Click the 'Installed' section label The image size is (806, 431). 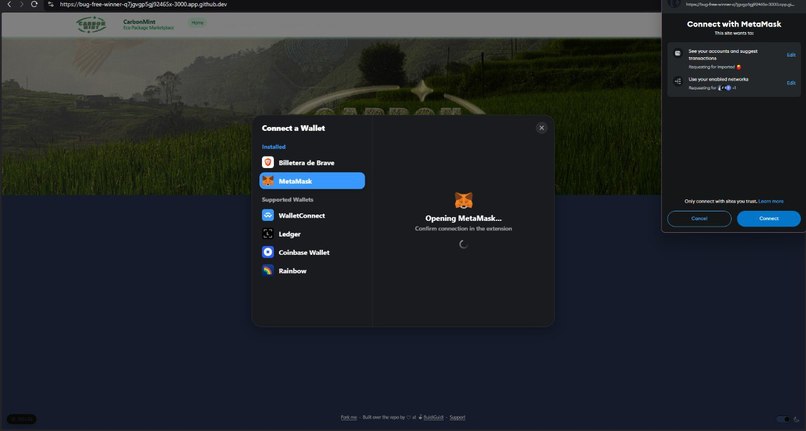[x=273, y=147]
